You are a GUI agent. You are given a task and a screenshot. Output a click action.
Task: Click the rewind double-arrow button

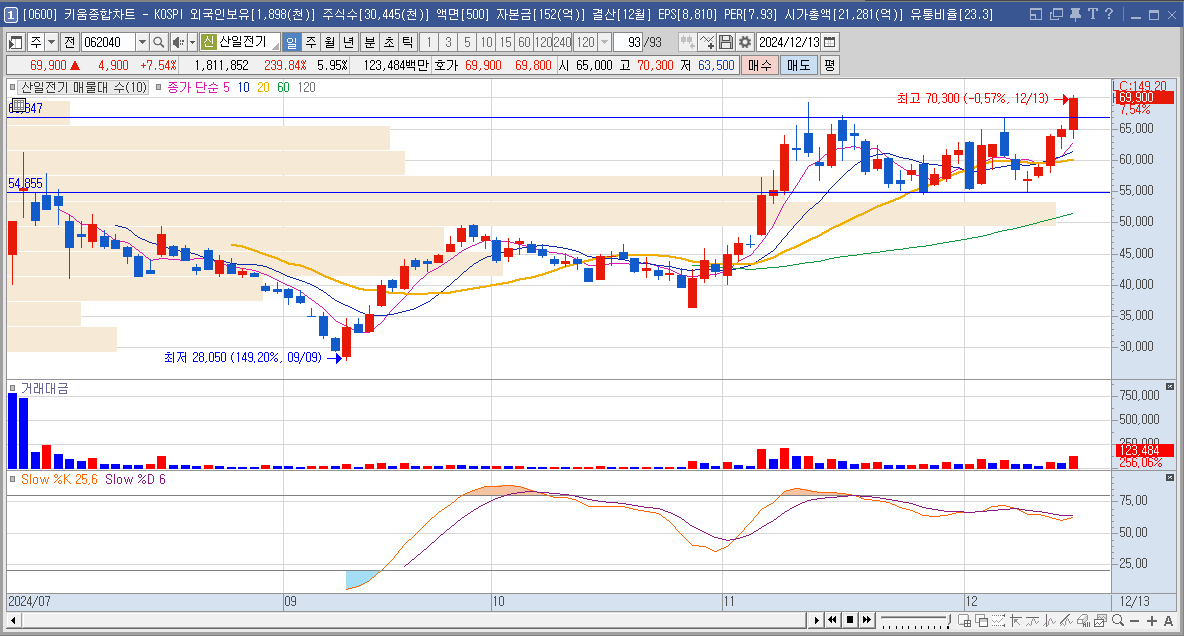tap(833, 620)
